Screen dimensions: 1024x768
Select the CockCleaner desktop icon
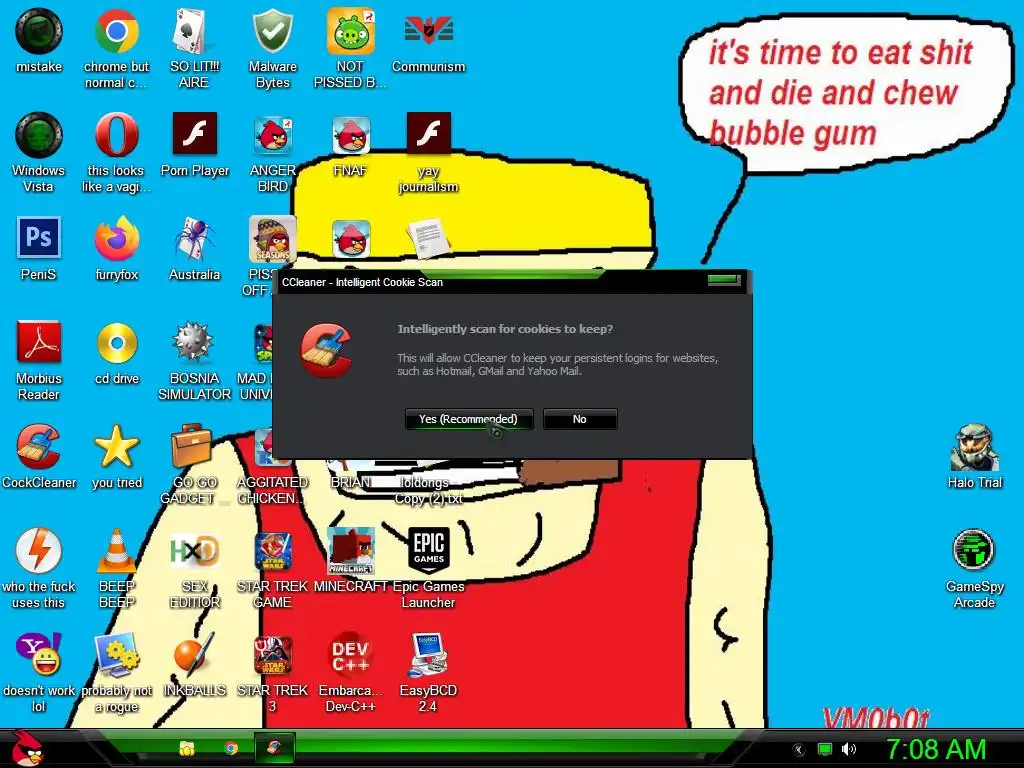(x=39, y=456)
